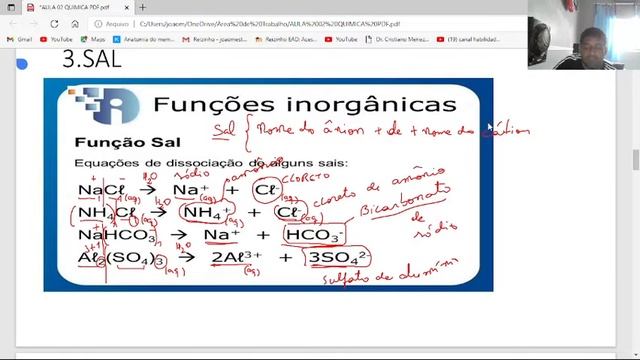Click the presenter webcam video thumbnail

pyautogui.click(x=584, y=35)
